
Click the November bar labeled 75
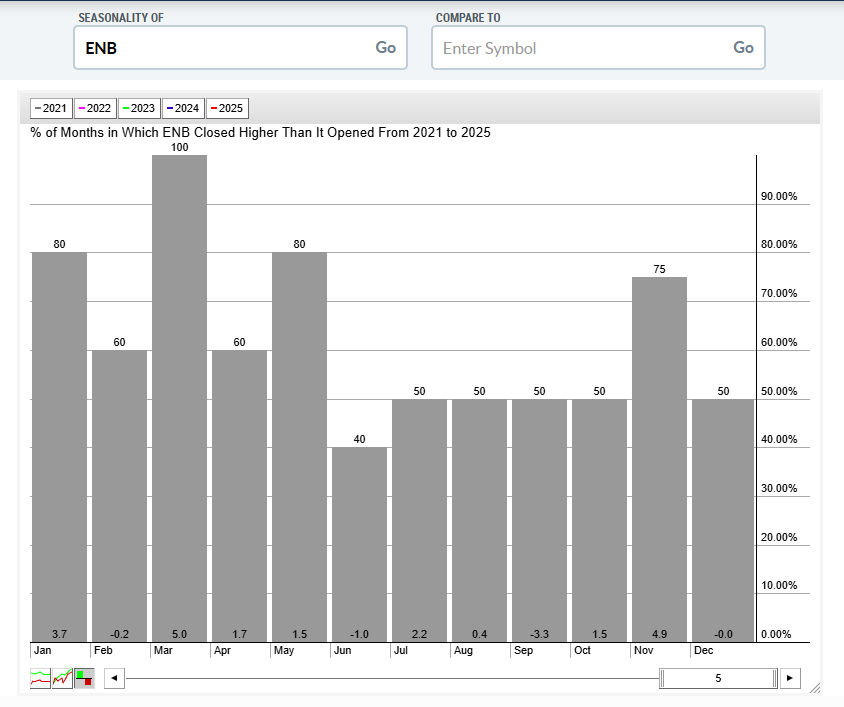659,459
